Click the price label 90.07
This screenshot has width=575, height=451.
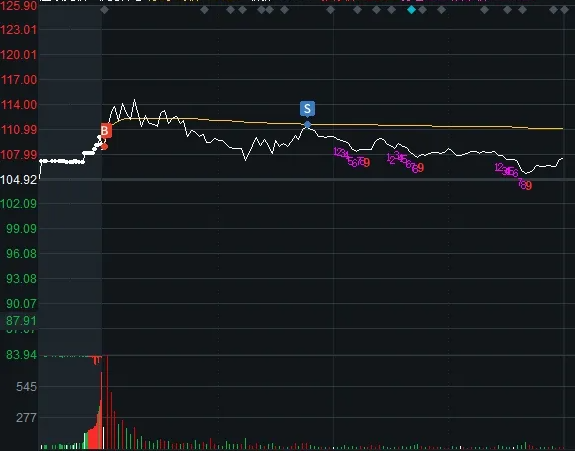click(22, 304)
